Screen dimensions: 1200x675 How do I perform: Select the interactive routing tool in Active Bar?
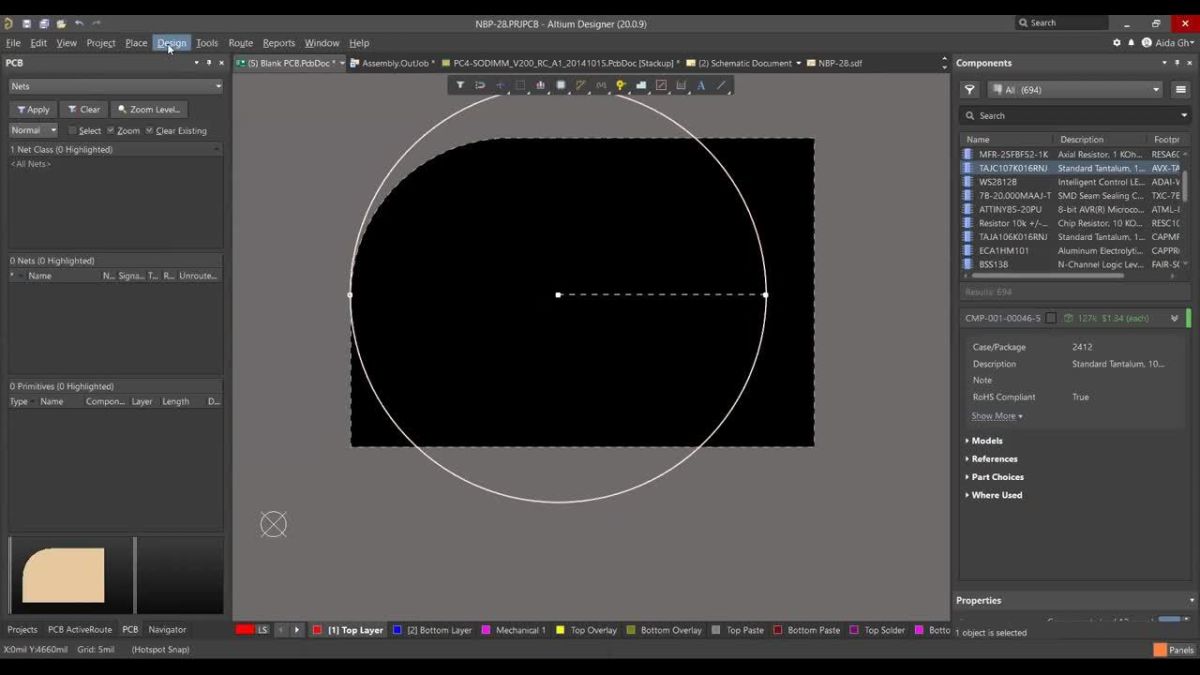[x=581, y=85]
